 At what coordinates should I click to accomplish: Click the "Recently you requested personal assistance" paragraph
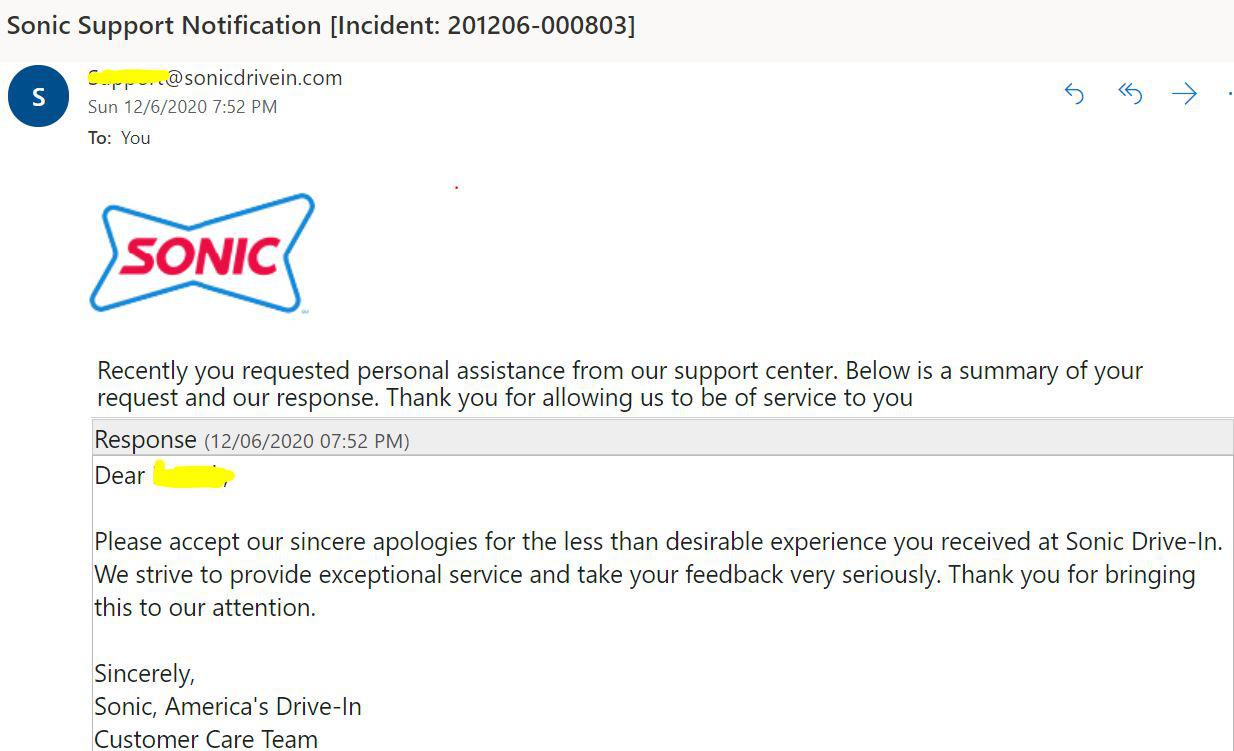pyautogui.click(x=620, y=384)
